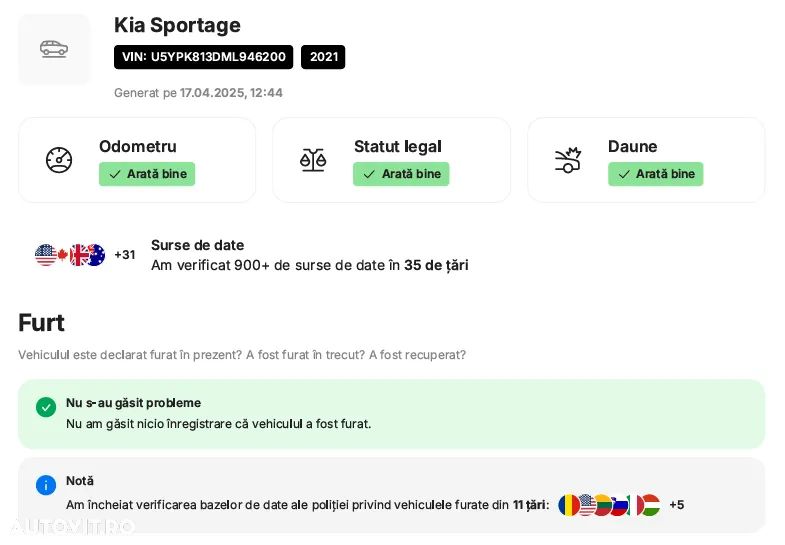Click the 2021 year badge
This screenshot has width=785, height=545.
point(323,57)
